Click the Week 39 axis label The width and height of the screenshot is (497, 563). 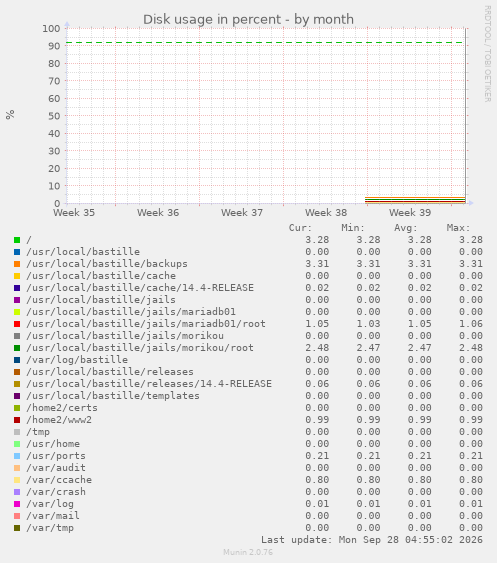point(410,213)
